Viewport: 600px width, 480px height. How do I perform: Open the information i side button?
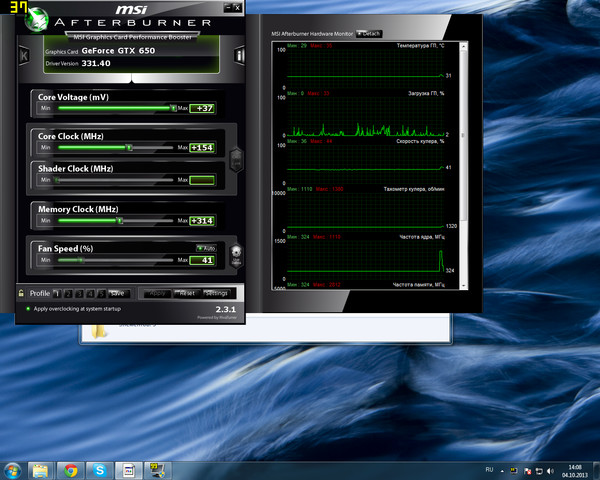(x=240, y=56)
